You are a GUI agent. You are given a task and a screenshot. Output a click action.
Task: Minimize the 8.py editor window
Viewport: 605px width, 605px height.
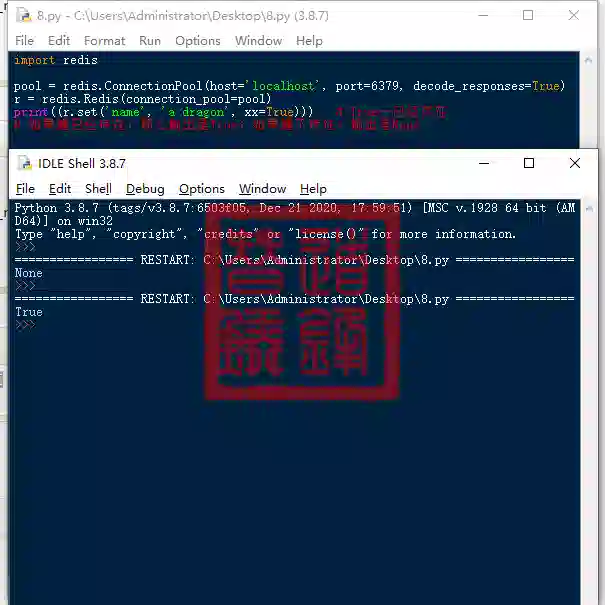point(483,15)
